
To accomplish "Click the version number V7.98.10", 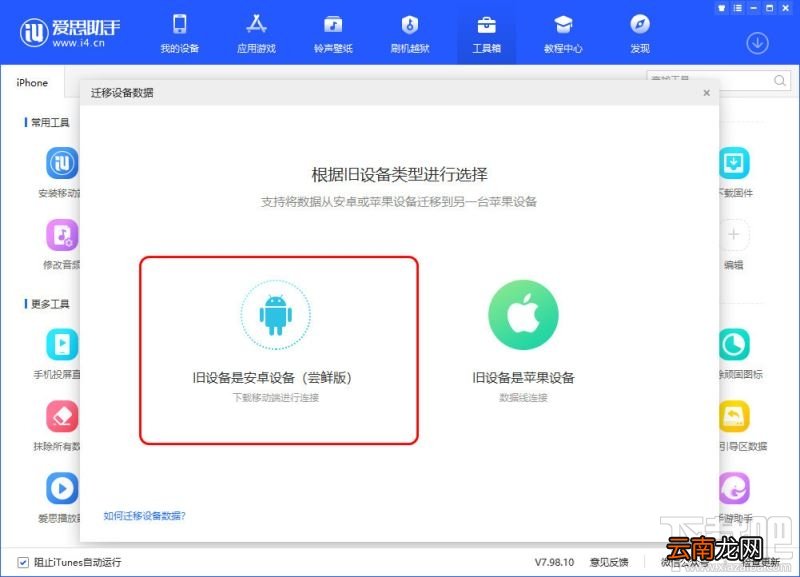I will pyautogui.click(x=554, y=562).
